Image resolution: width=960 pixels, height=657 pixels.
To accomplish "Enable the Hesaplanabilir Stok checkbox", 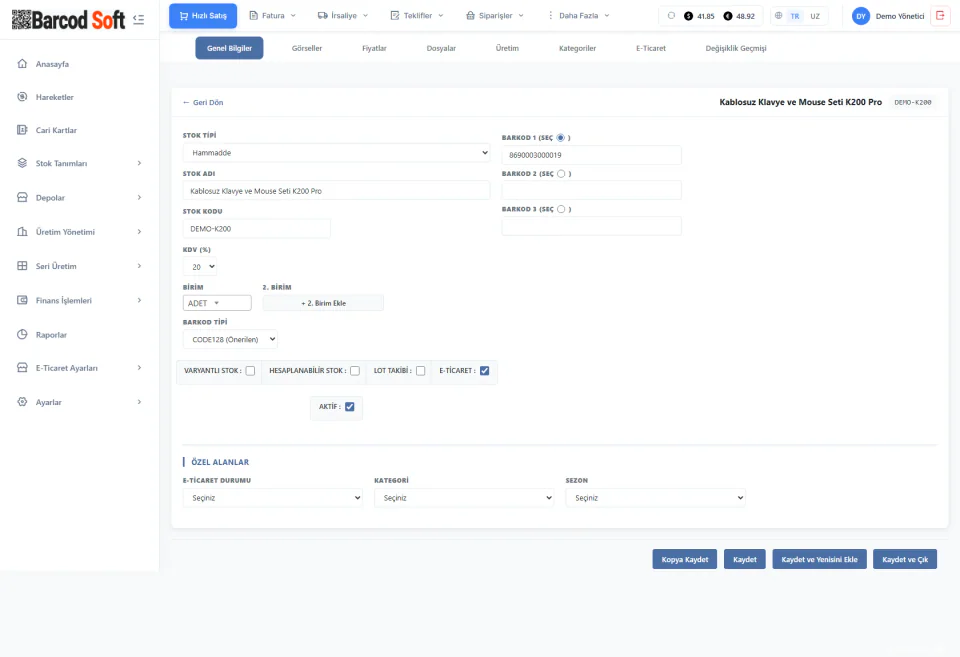I will [x=354, y=371].
